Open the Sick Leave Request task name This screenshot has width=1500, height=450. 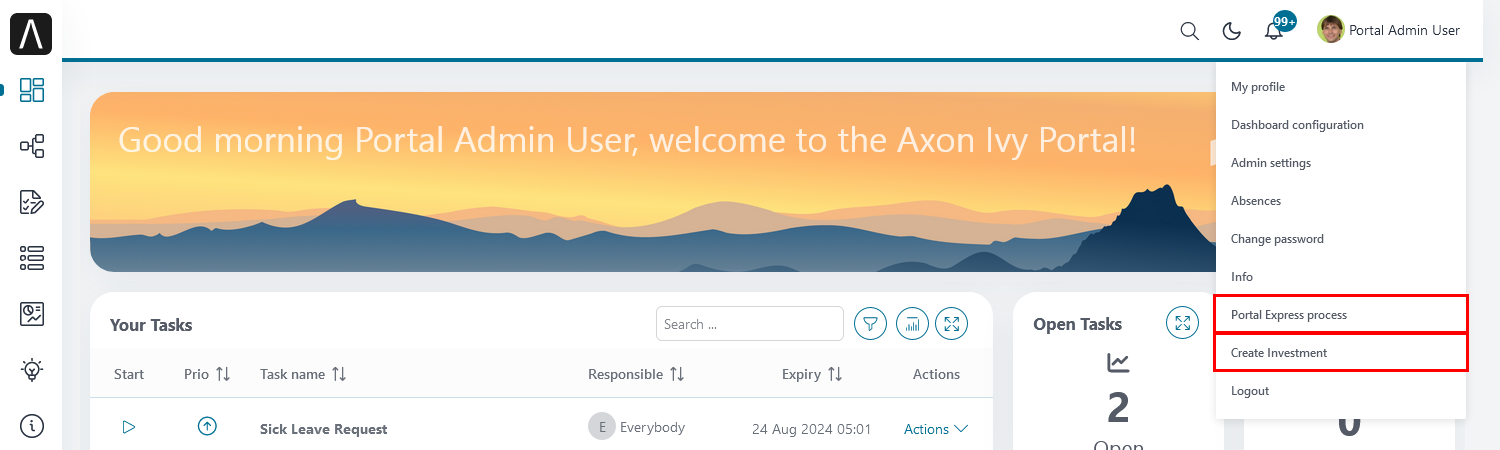[323, 429]
